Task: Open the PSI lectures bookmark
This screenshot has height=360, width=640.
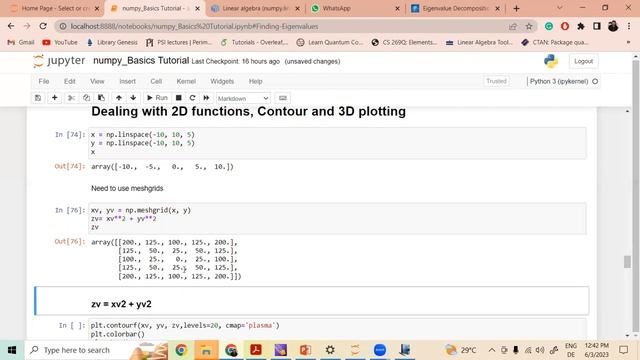Action: tap(179, 42)
